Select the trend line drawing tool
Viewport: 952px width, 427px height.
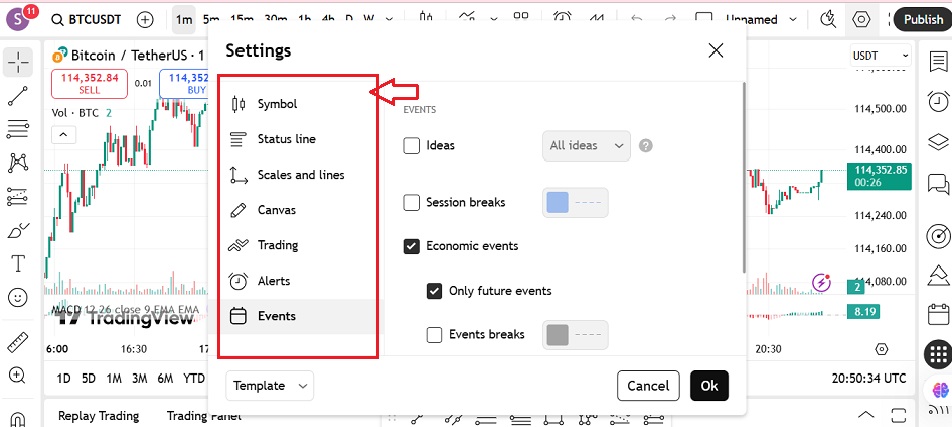[18, 96]
